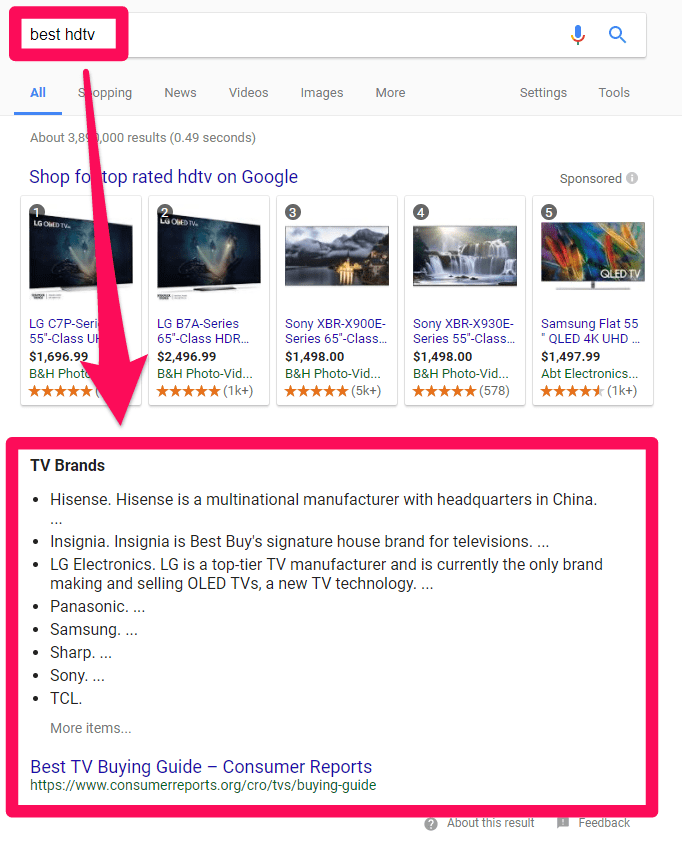
Task: Click the Sony XBR-X930E TV image
Action: (465, 256)
